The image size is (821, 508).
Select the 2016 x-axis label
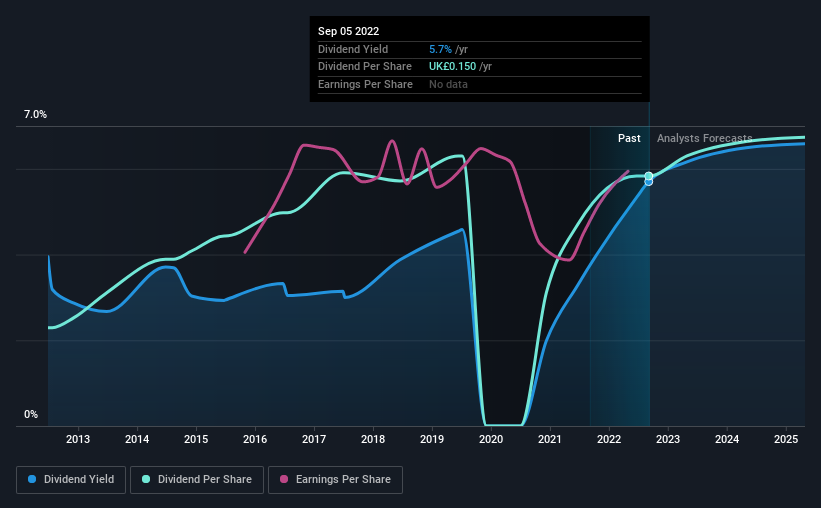[255, 439]
